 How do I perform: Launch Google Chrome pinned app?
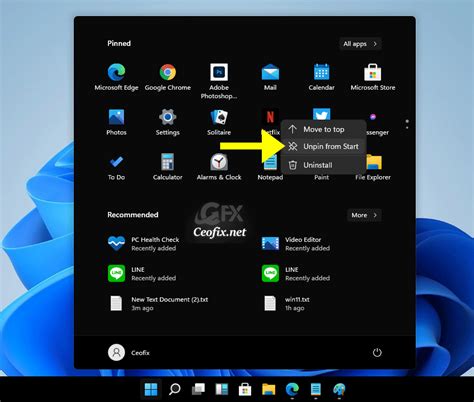[168, 77]
